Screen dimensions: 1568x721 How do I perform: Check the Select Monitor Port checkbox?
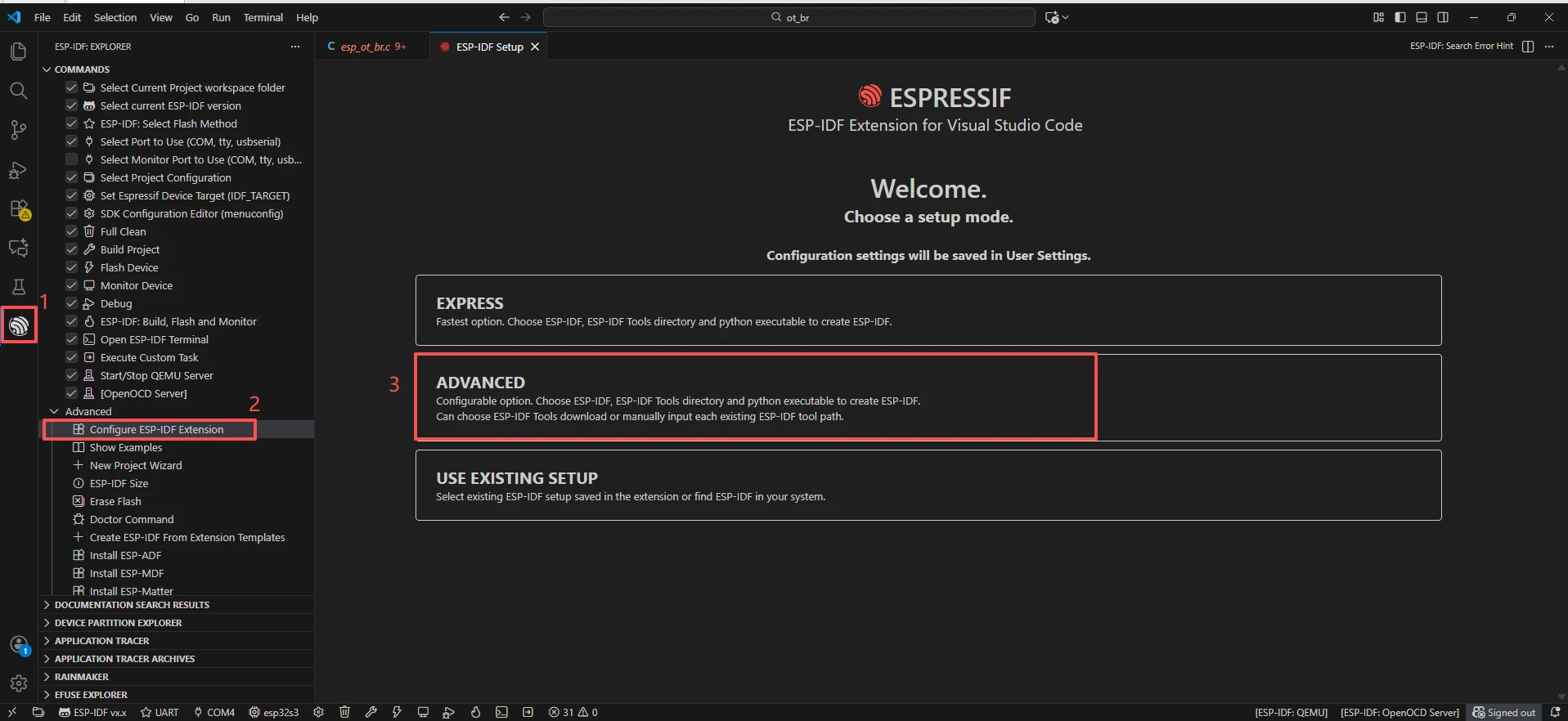[72, 159]
